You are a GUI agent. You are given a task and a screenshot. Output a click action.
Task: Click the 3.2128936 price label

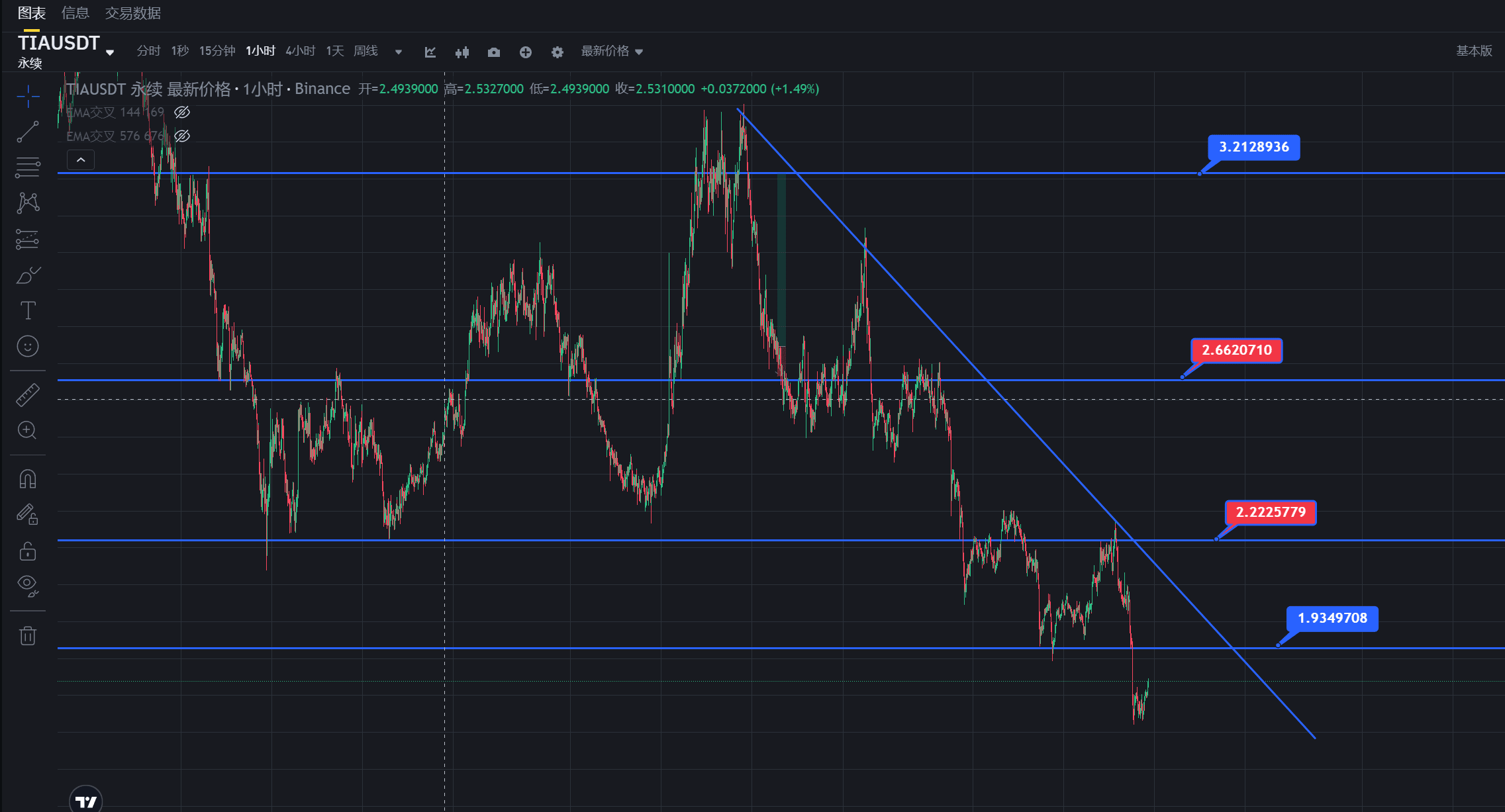coord(1253,147)
